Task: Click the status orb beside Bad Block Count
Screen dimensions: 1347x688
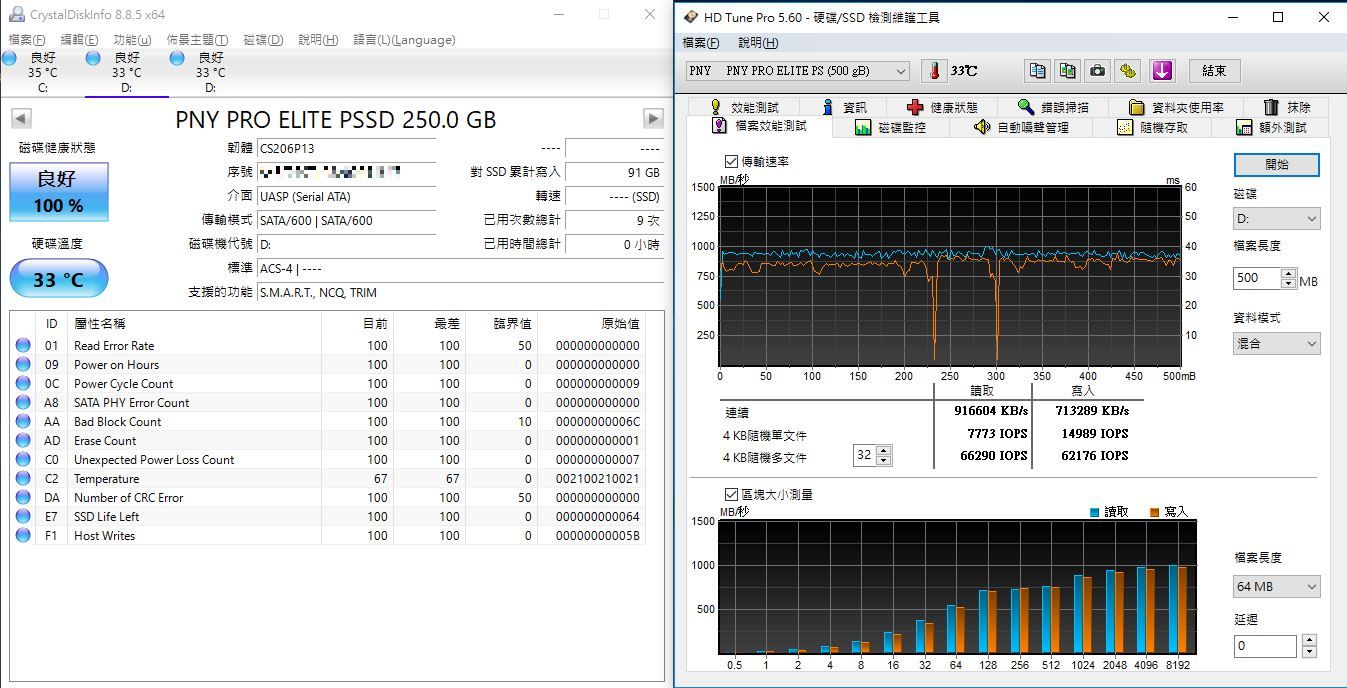Action: pos(23,422)
